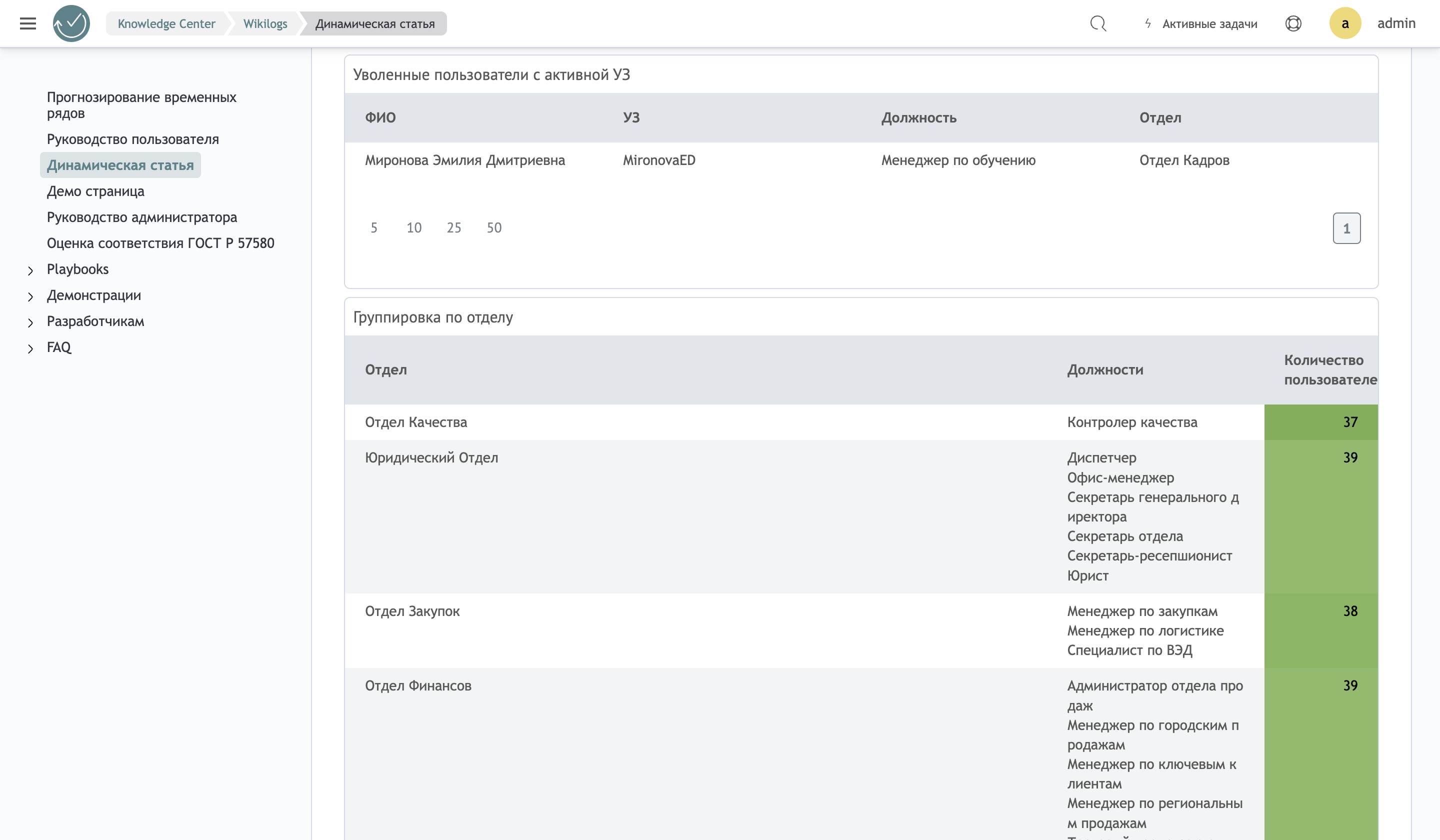
Task: Click page 1 pagination button
Action: pyautogui.click(x=1346, y=228)
